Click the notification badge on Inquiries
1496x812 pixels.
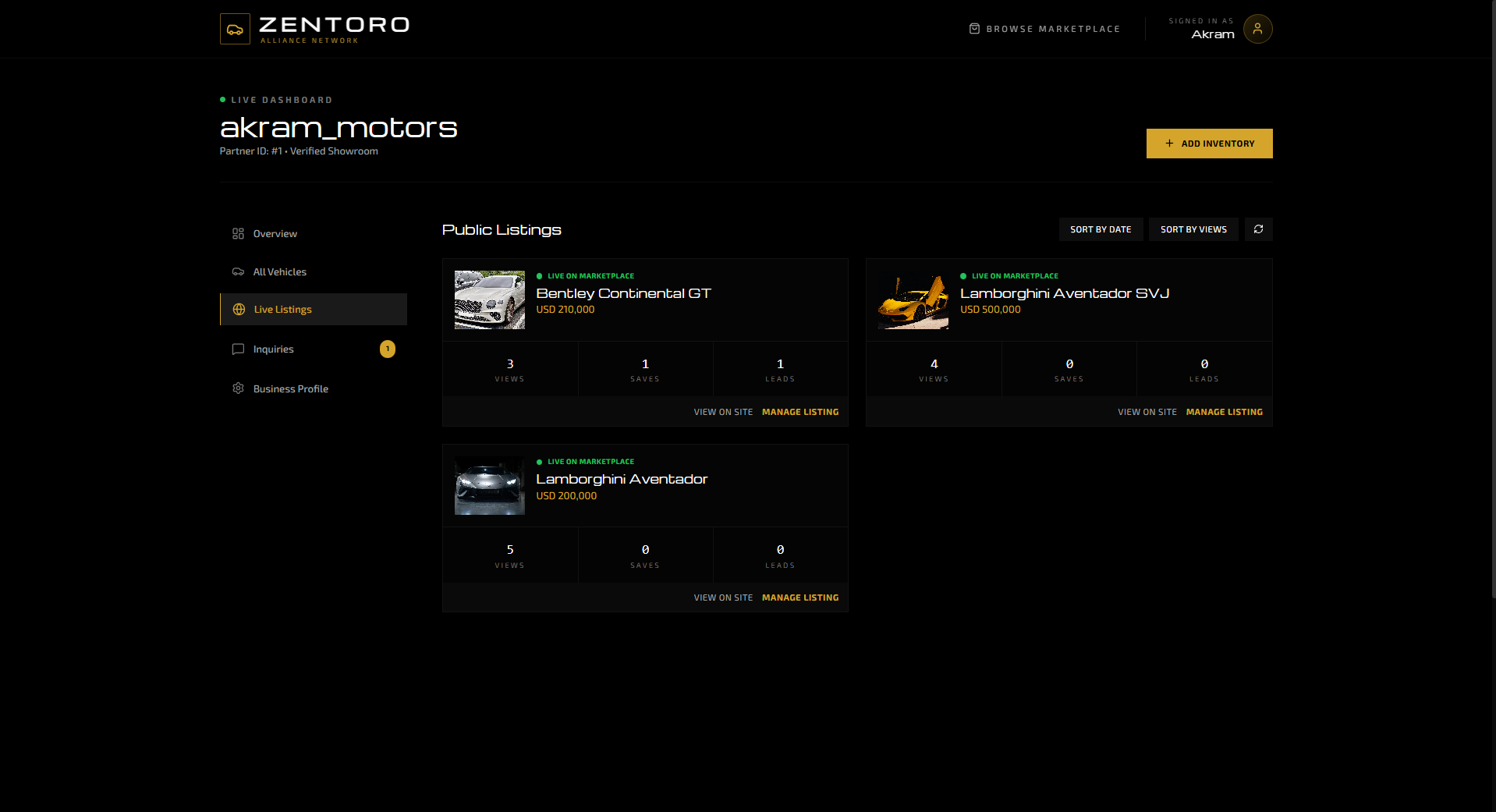[388, 349]
